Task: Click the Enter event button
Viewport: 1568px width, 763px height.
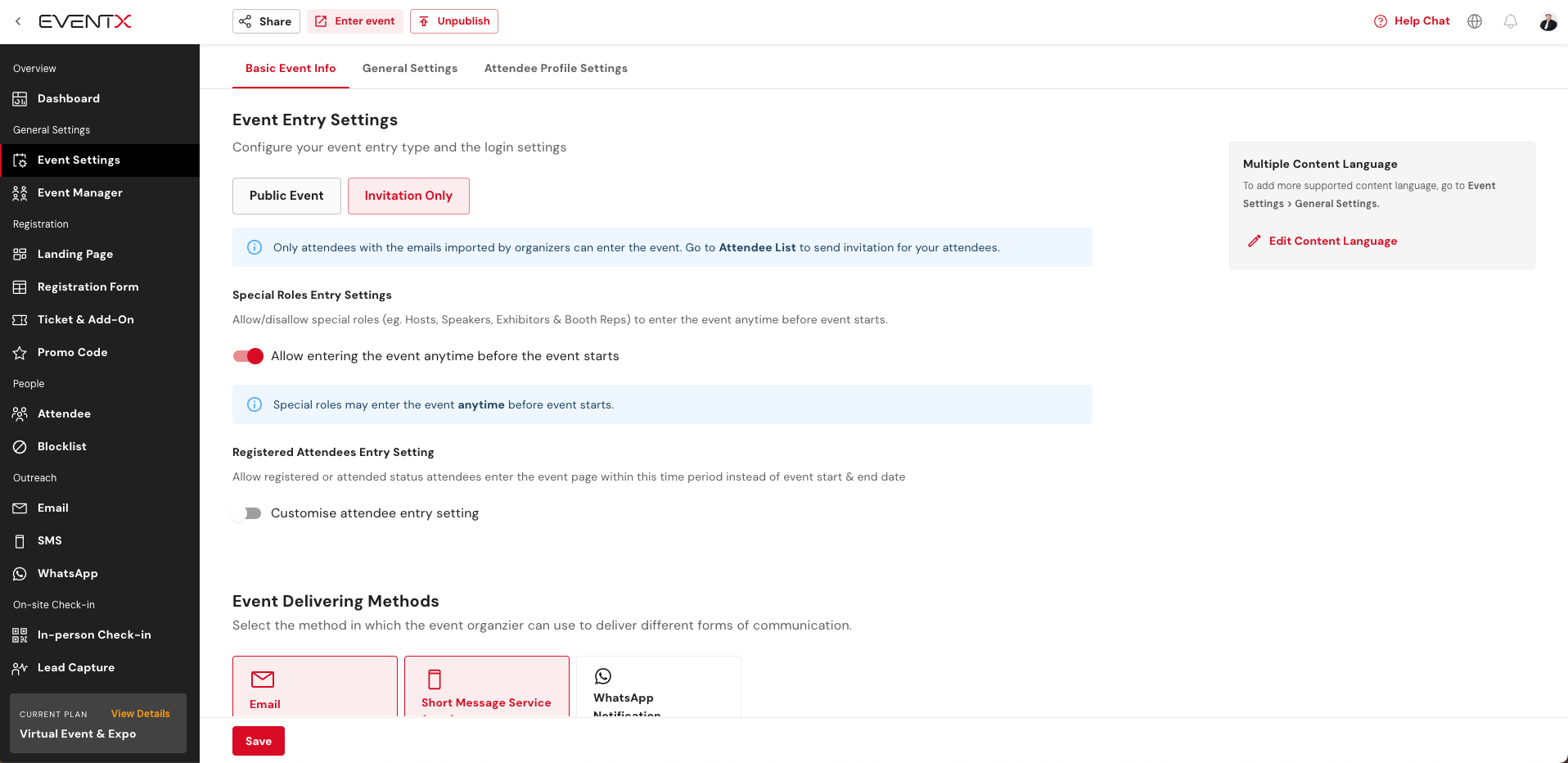Action: click(355, 21)
